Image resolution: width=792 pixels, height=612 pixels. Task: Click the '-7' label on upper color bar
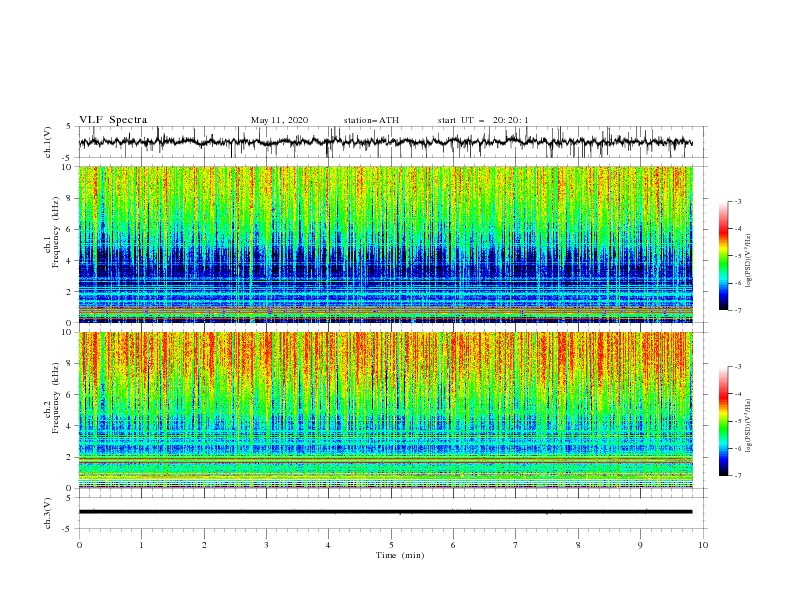(x=738, y=310)
